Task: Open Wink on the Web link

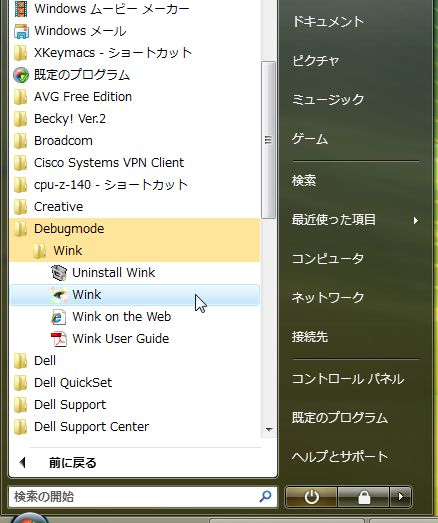Action: (135, 317)
